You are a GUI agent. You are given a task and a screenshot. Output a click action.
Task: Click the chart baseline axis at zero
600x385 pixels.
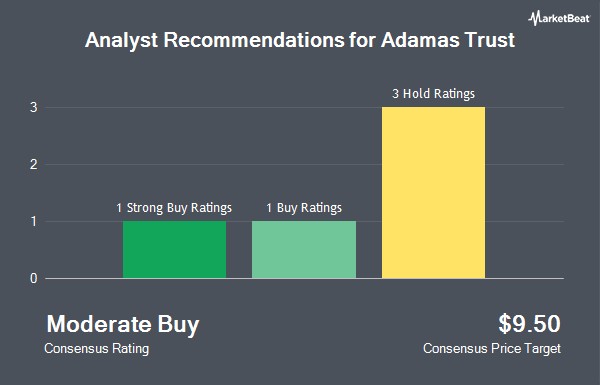[304, 279]
